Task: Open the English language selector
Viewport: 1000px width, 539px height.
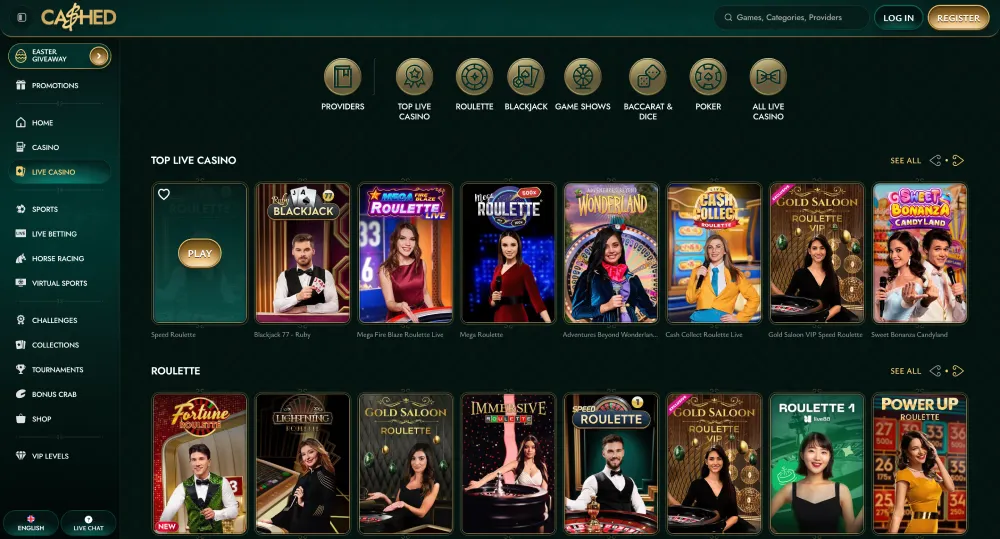Action: point(30,523)
